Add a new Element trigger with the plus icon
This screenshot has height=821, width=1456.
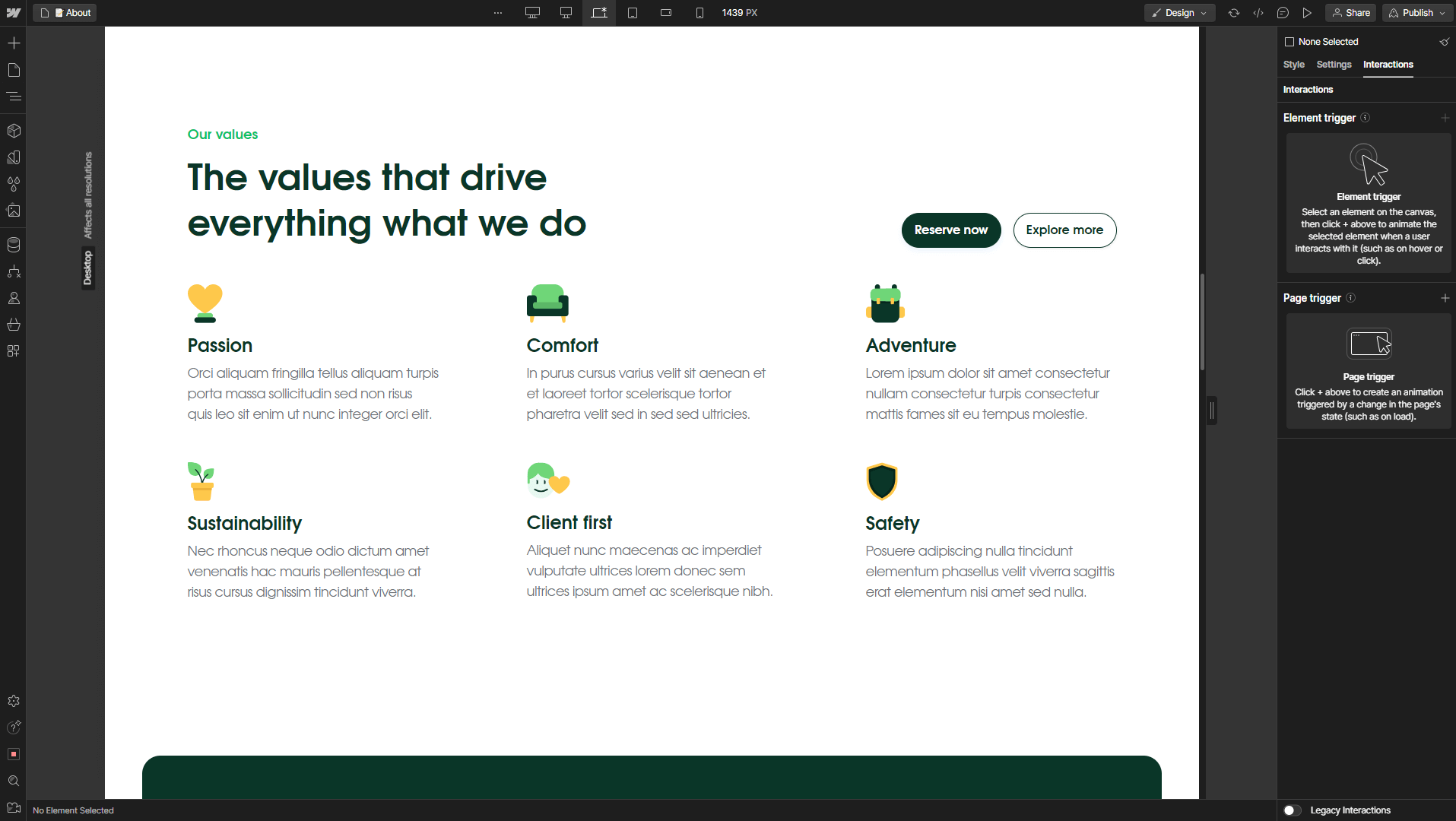tap(1447, 118)
